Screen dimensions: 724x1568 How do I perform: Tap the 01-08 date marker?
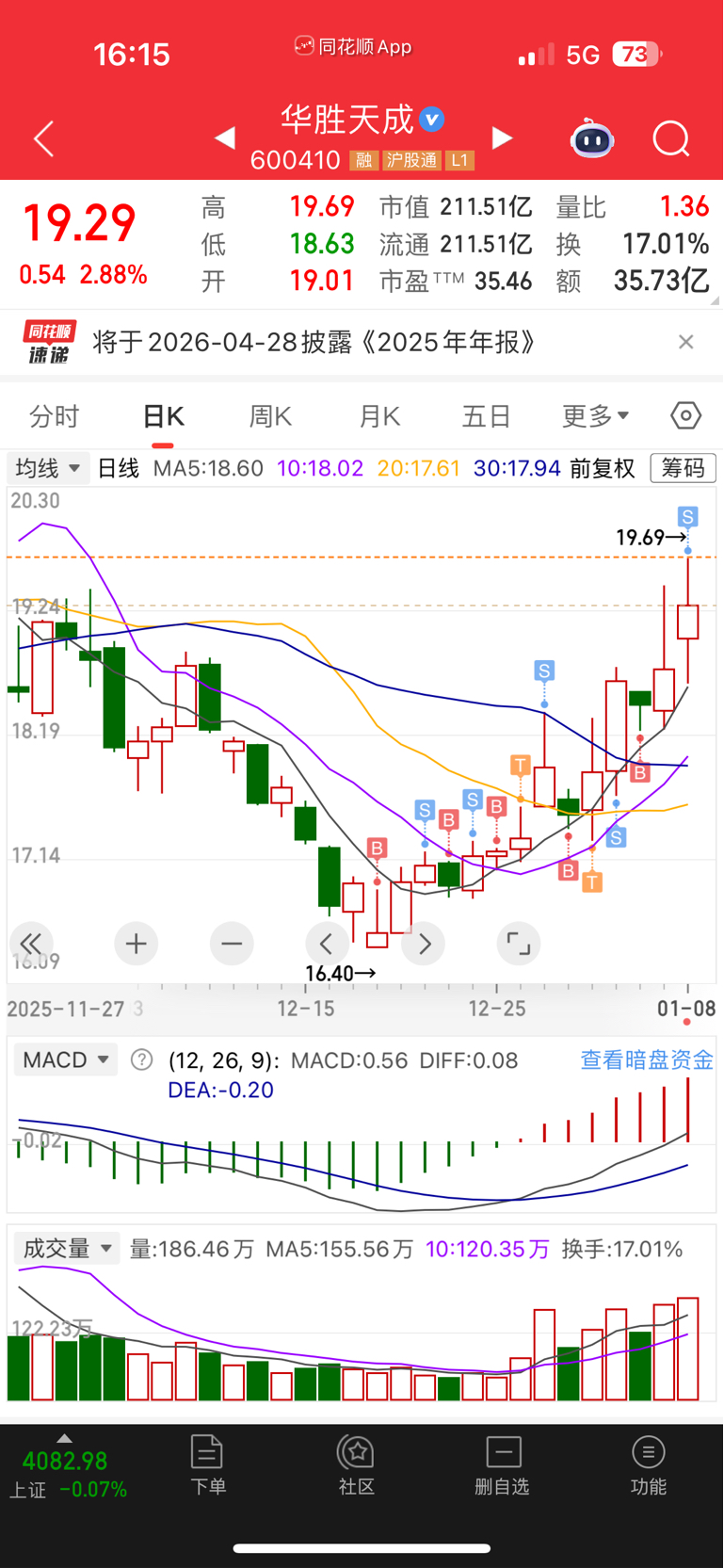(686, 1009)
